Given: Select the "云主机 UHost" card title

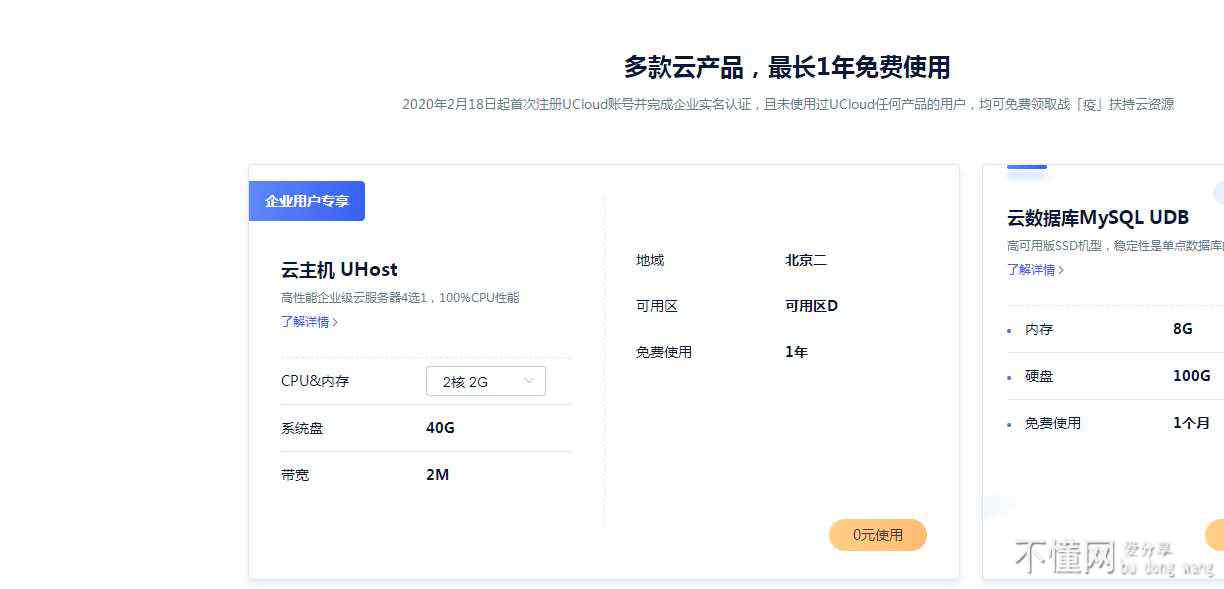Looking at the screenshot, I should coord(339,270).
